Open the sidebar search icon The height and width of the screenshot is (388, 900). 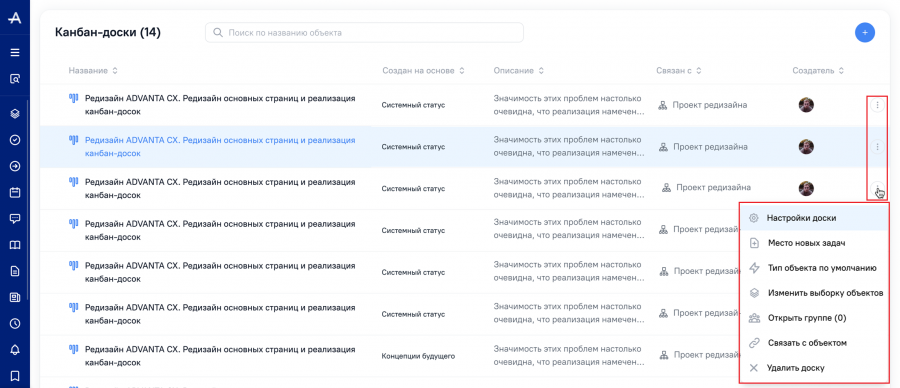click(x=15, y=79)
